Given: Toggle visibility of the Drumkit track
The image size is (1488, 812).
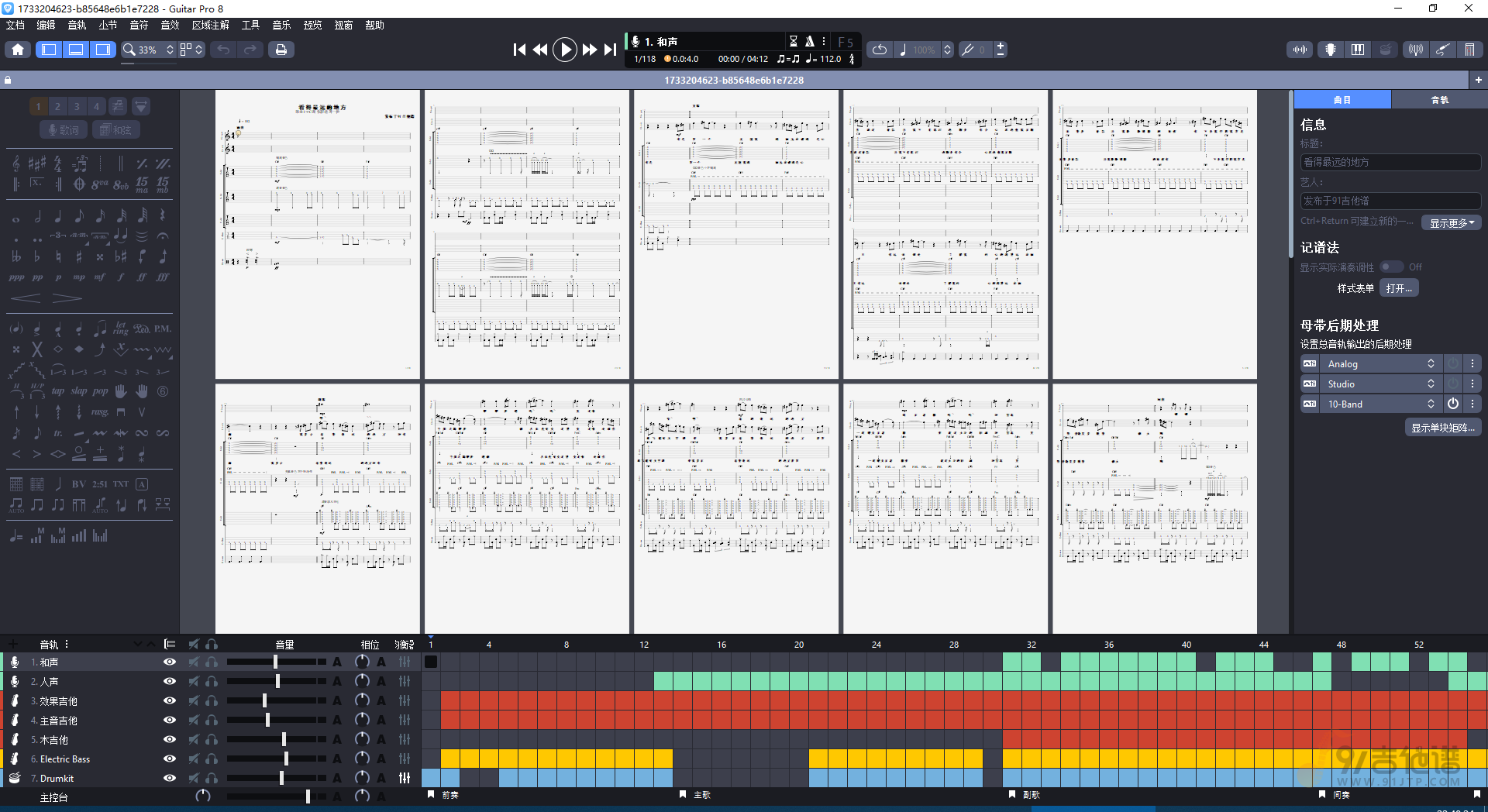Looking at the screenshot, I should [169, 778].
